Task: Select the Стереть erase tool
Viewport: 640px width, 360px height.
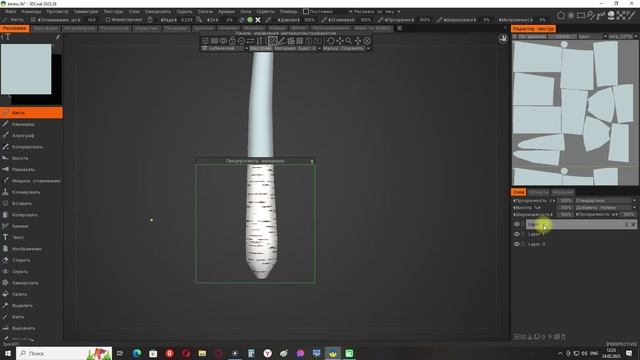Action: tap(31, 260)
